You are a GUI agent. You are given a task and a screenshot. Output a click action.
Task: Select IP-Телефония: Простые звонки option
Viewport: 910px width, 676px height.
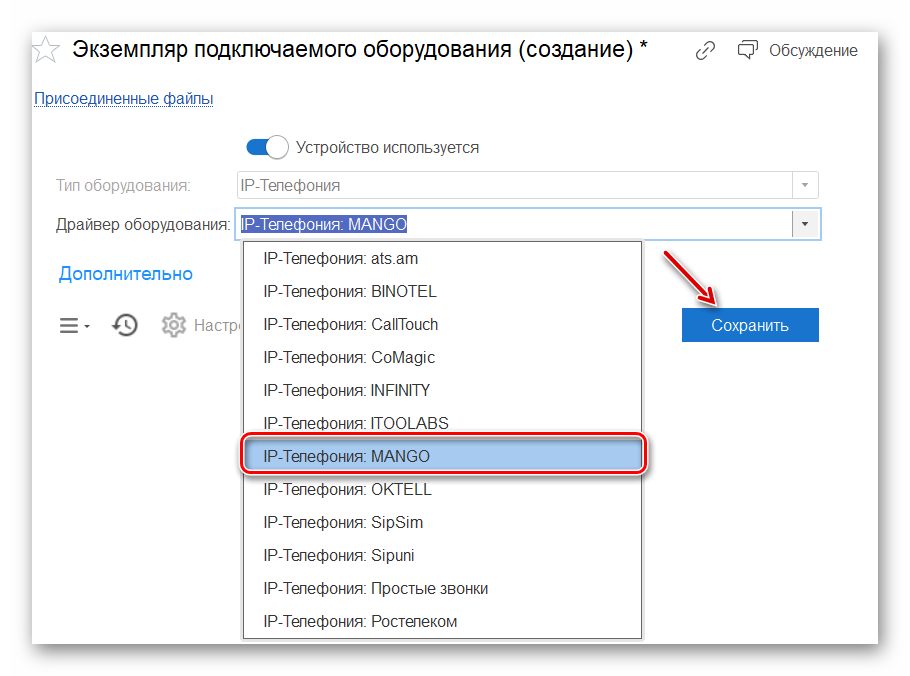tap(442, 588)
